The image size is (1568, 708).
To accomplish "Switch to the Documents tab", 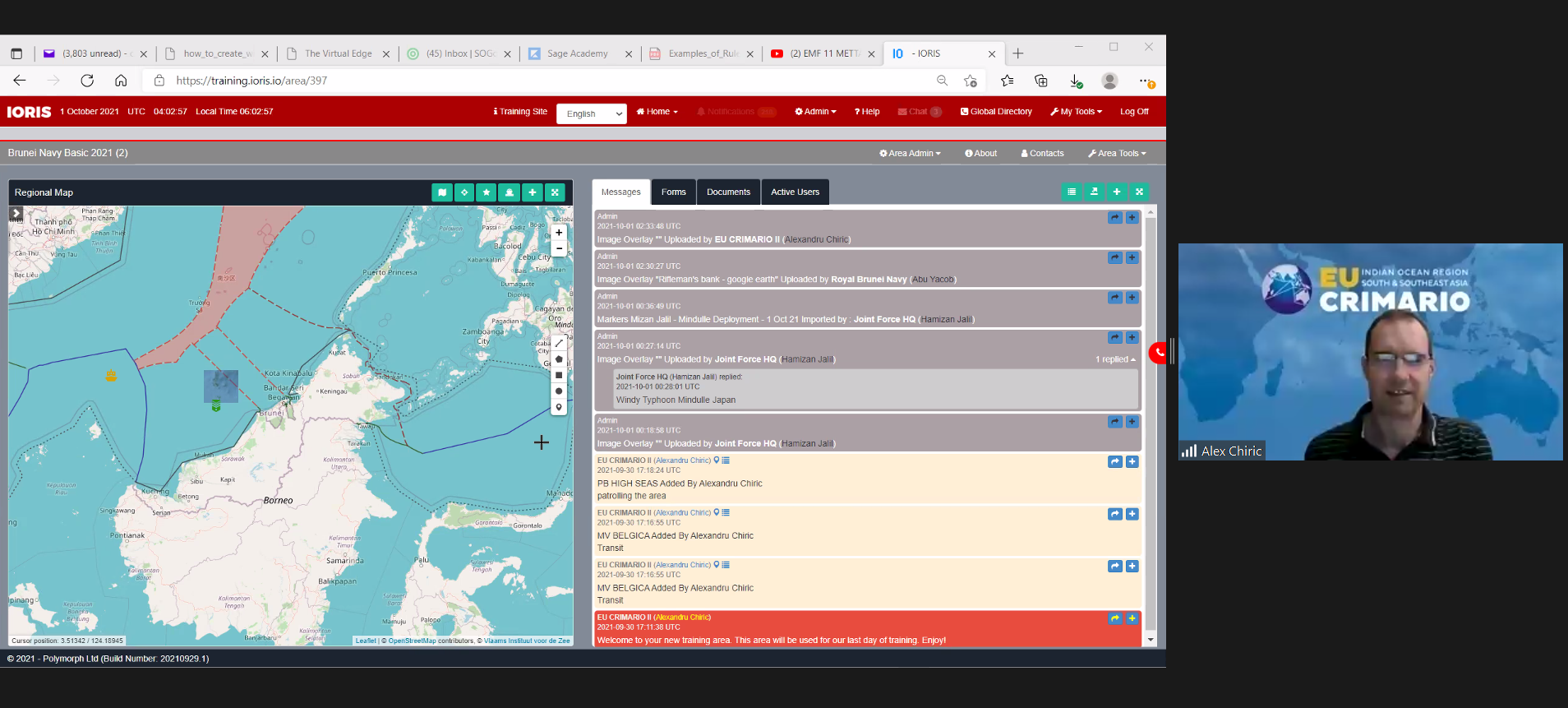I will point(728,192).
